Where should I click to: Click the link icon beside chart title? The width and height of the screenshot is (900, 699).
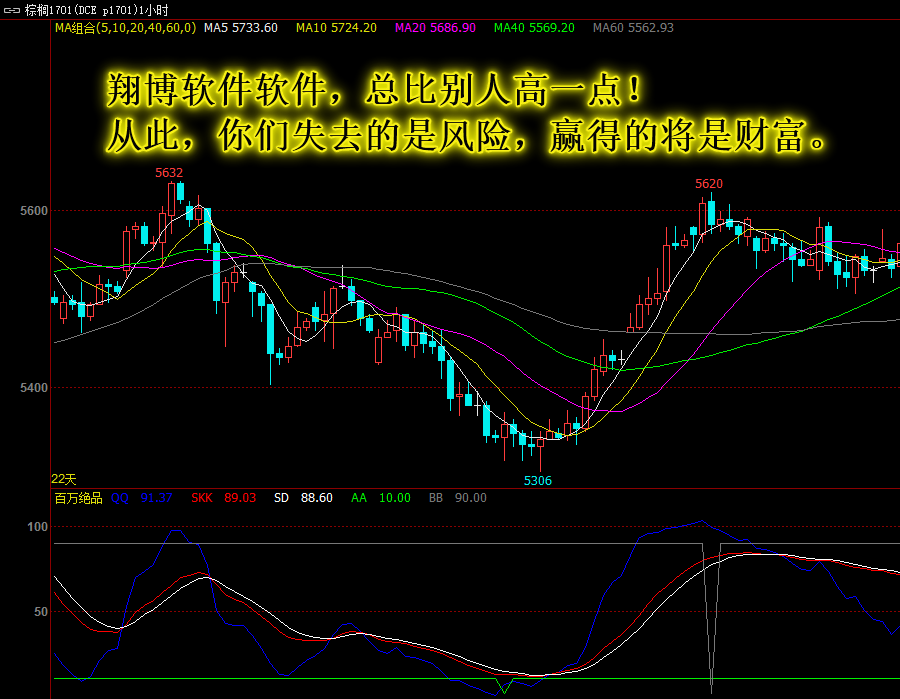point(11,10)
